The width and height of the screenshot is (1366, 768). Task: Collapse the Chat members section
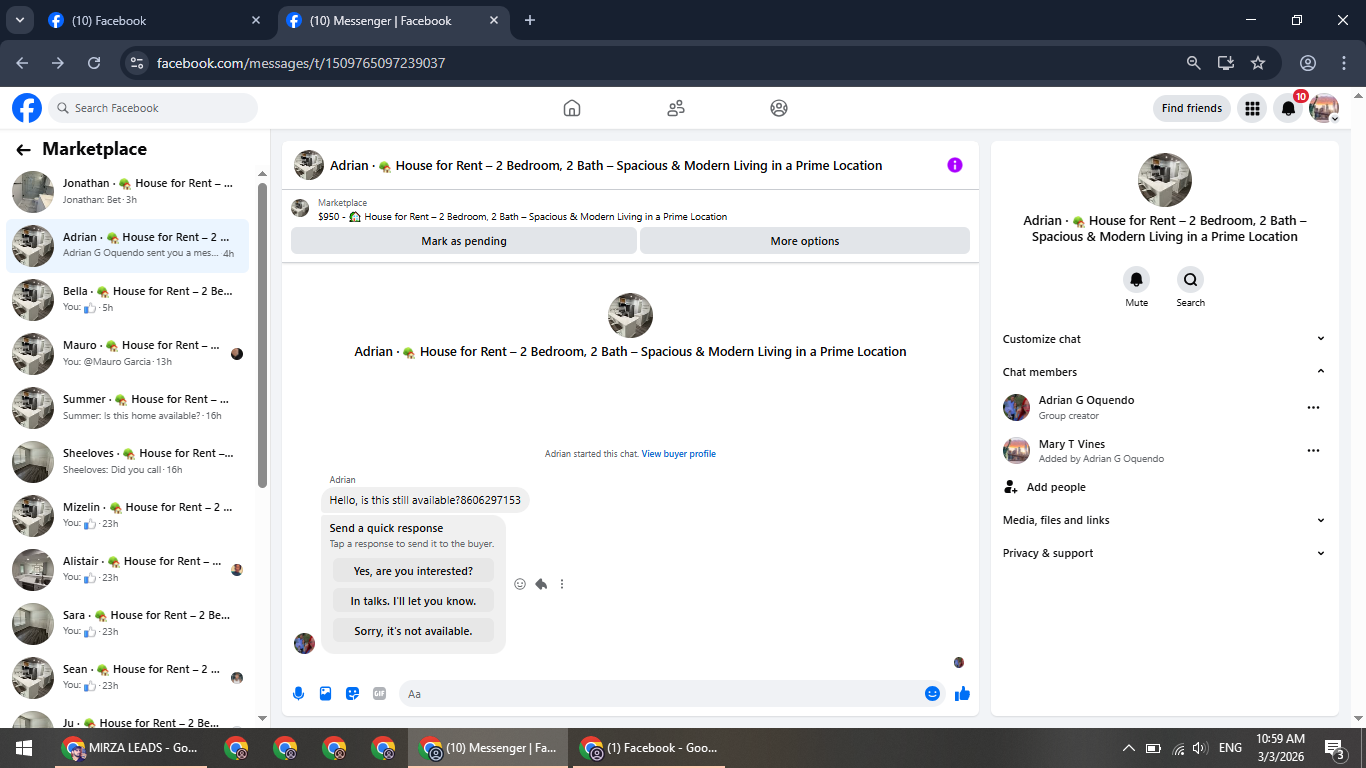tap(1164, 372)
